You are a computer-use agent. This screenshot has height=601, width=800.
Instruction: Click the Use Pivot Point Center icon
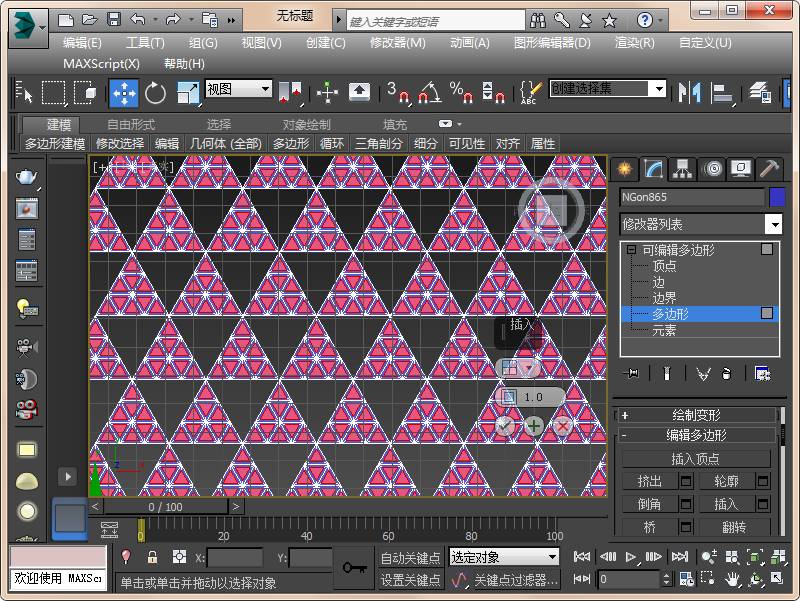(x=289, y=93)
